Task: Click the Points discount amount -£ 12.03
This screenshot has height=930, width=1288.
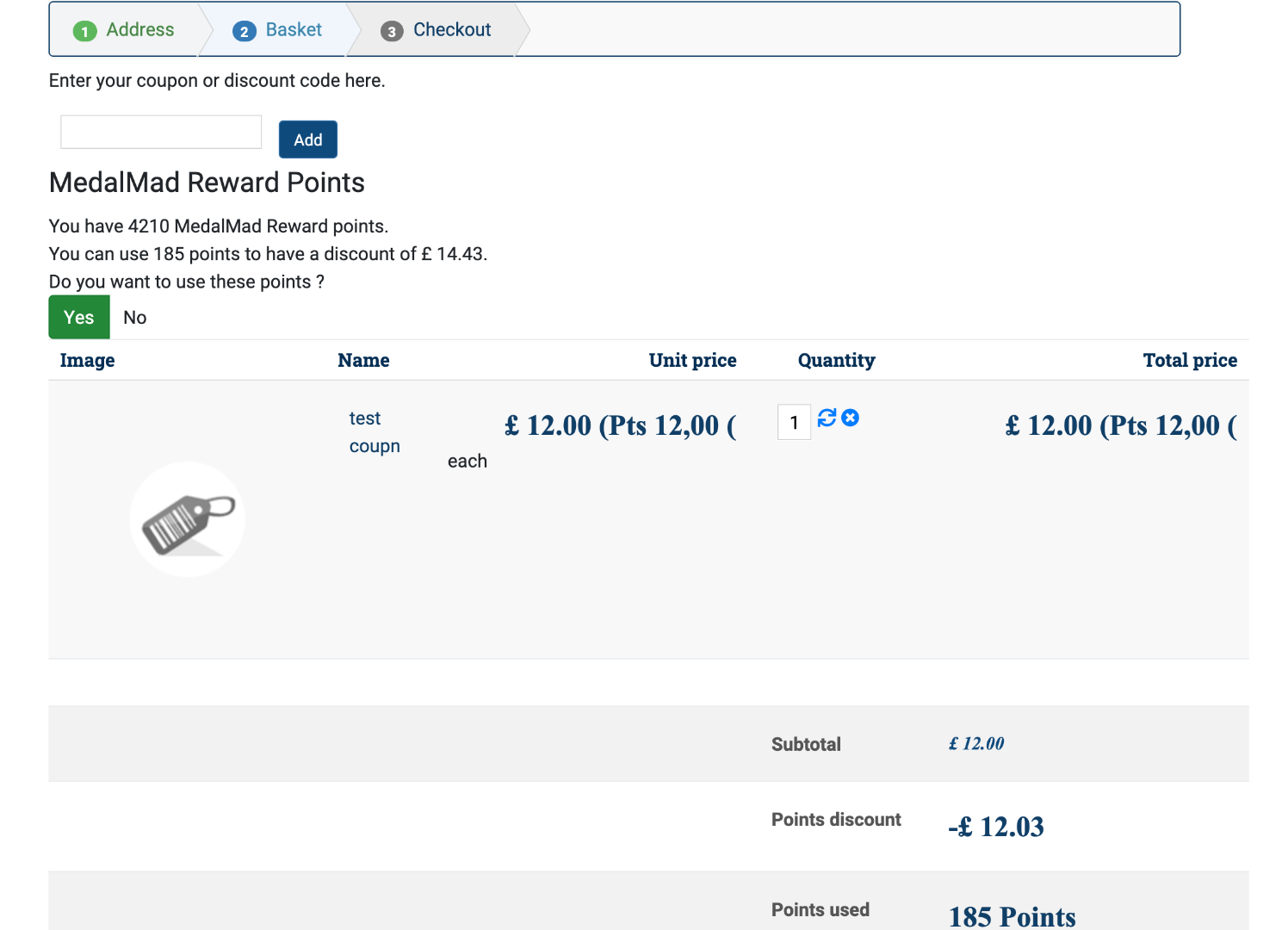Action: pyautogui.click(x=996, y=828)
